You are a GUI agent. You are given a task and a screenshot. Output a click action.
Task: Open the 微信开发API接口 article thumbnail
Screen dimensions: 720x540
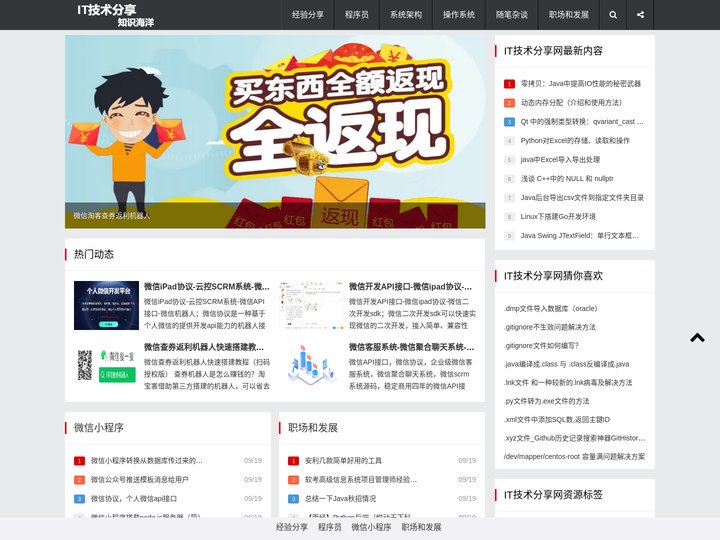point(311,305)
